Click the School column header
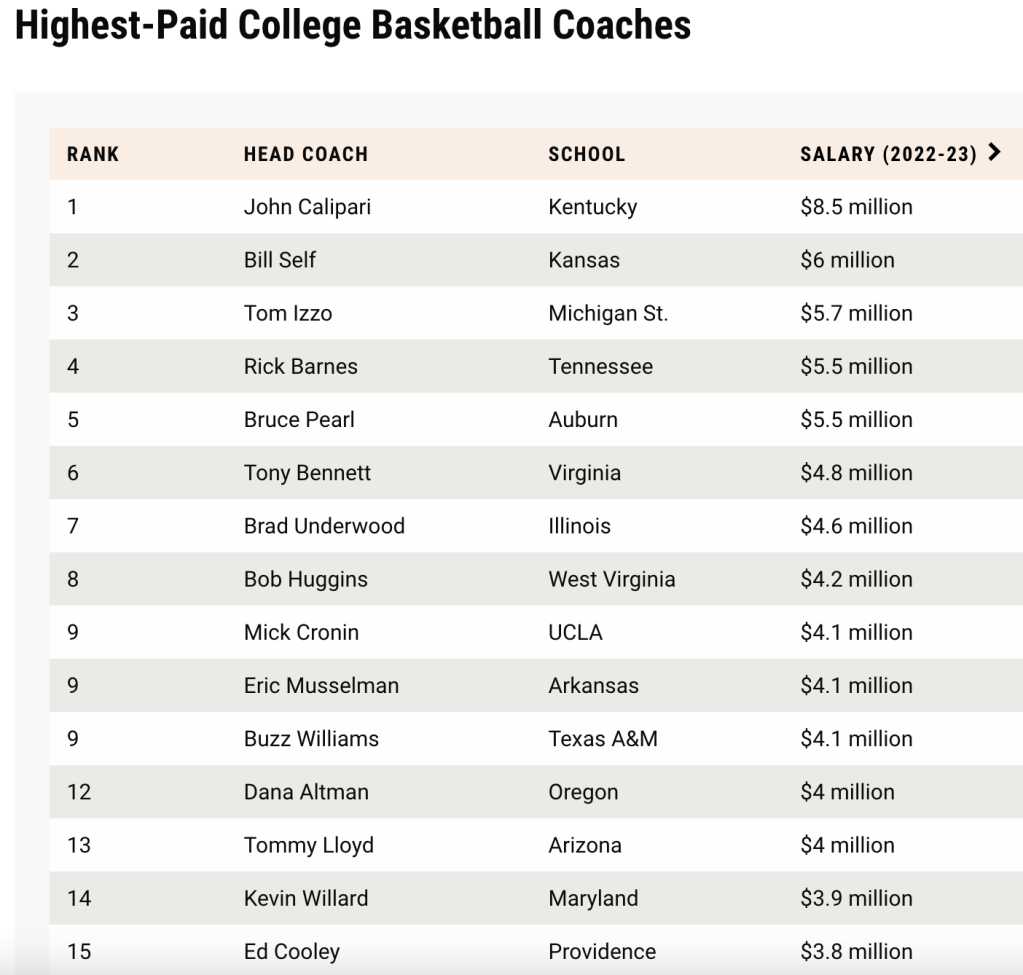This screenshot has height=975, width=1023. [x=587, y=154]
